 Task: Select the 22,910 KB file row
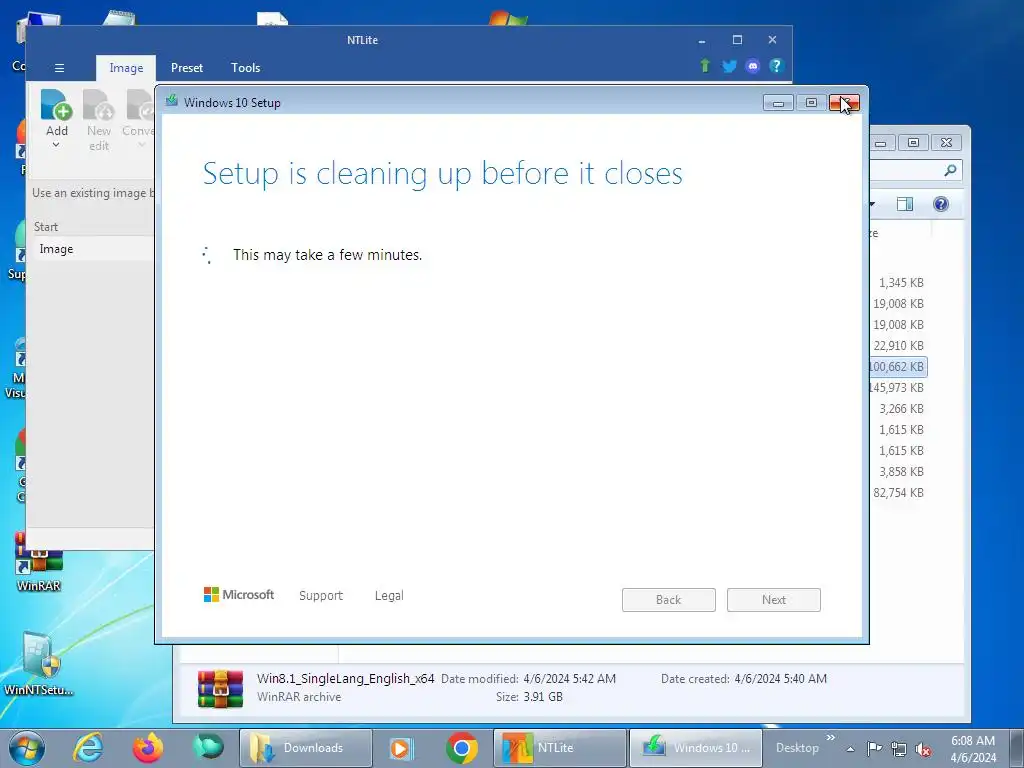coord(899,346)
